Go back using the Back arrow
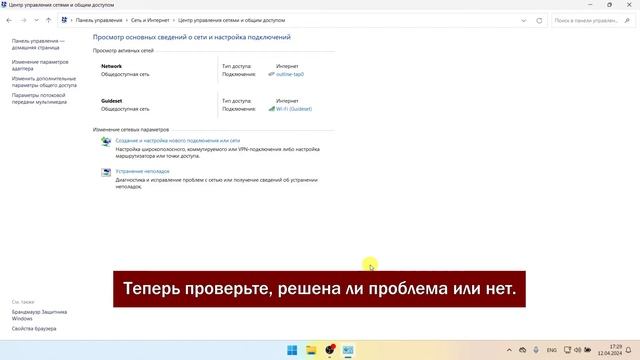Screen dimensions: 640x360 9,20
